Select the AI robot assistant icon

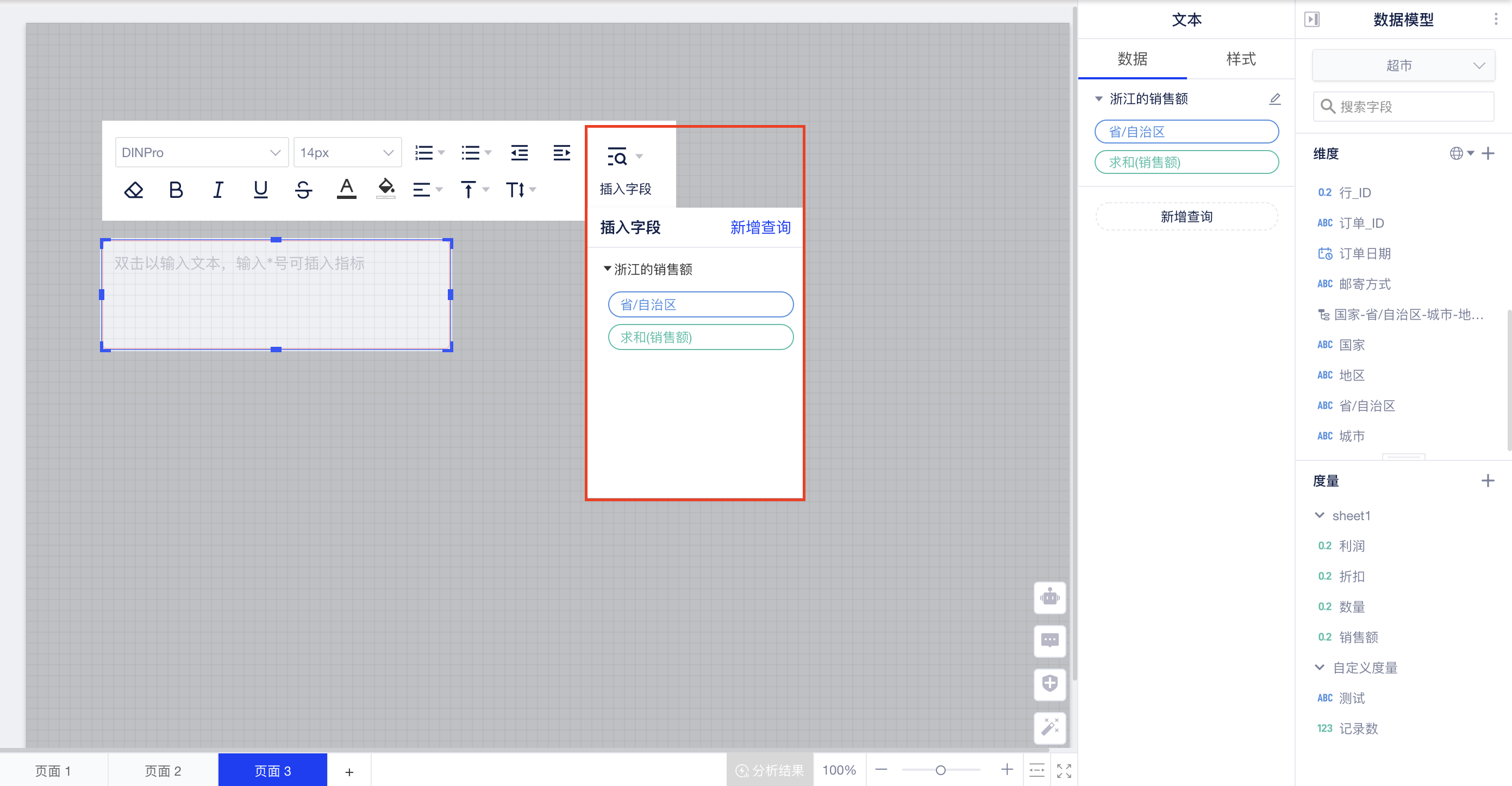1049,597
